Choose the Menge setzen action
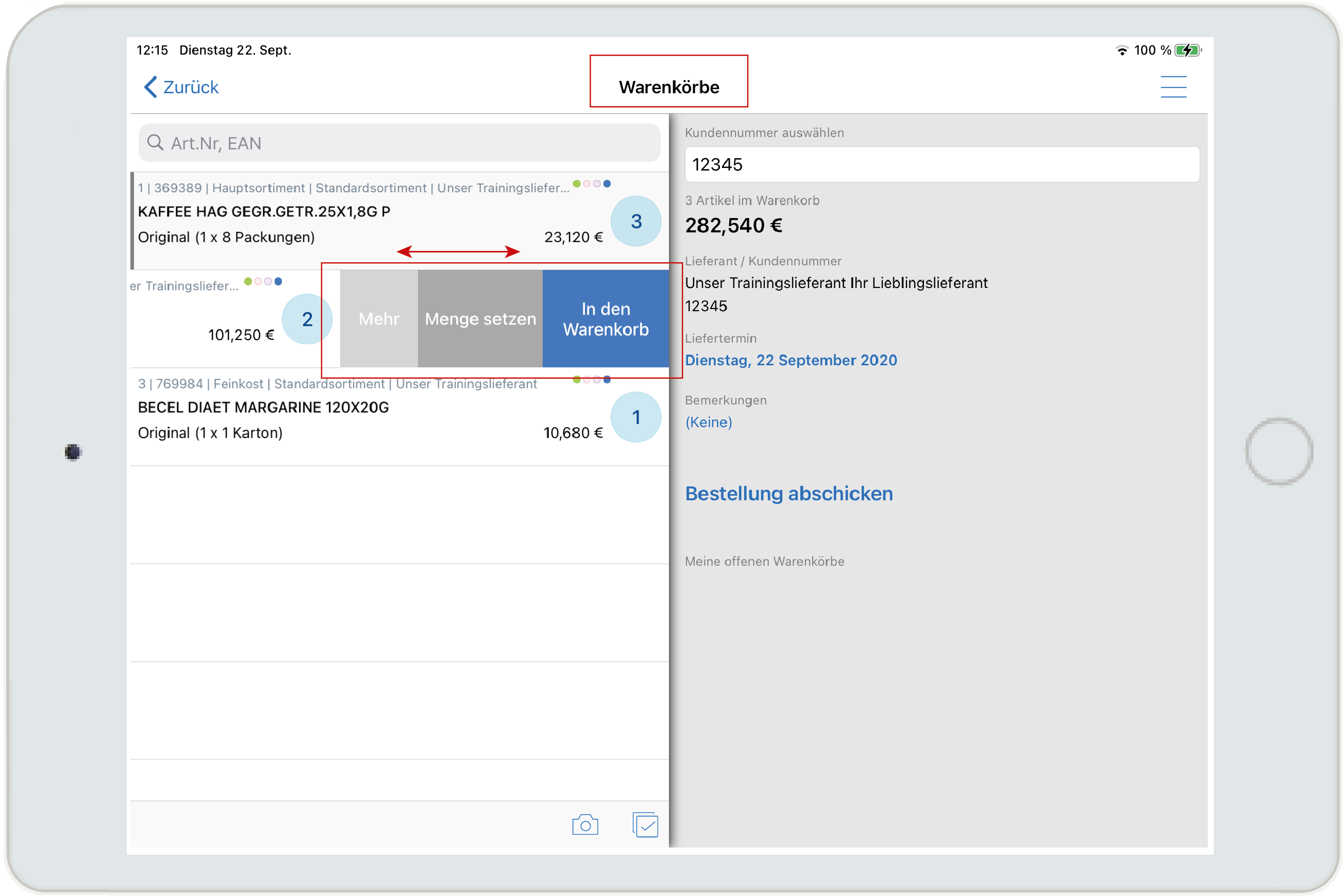 (x=480, y=319)
